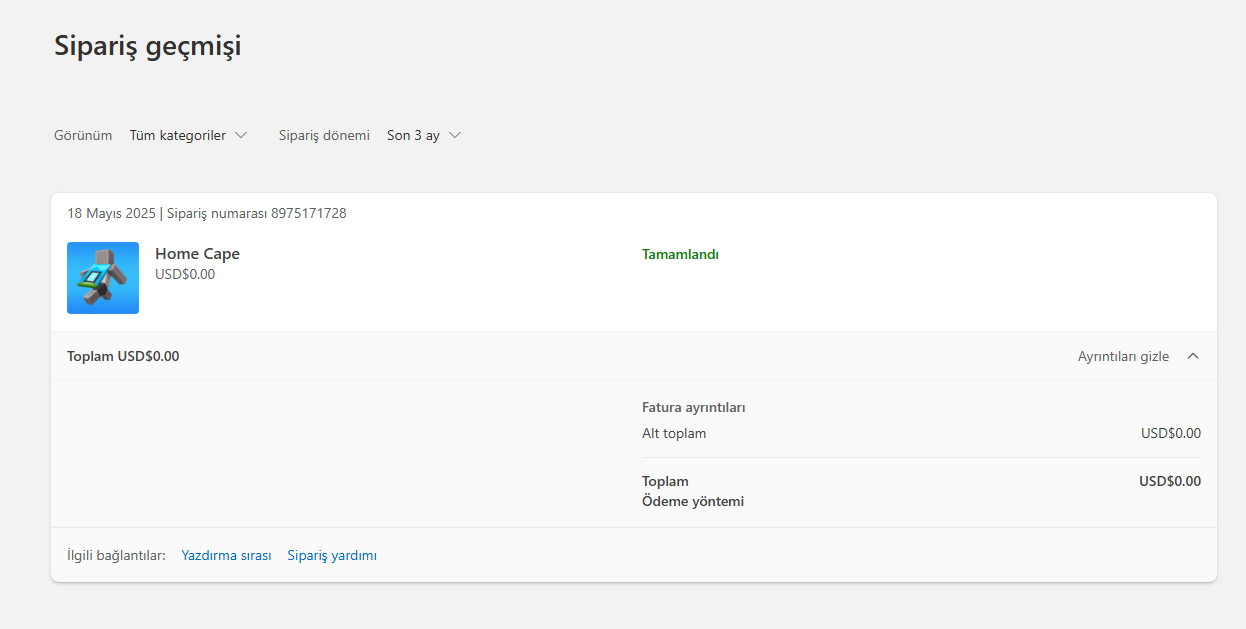
Task: Click the Sipariş dönemi filter label
Action: click(x=324, y=135)
